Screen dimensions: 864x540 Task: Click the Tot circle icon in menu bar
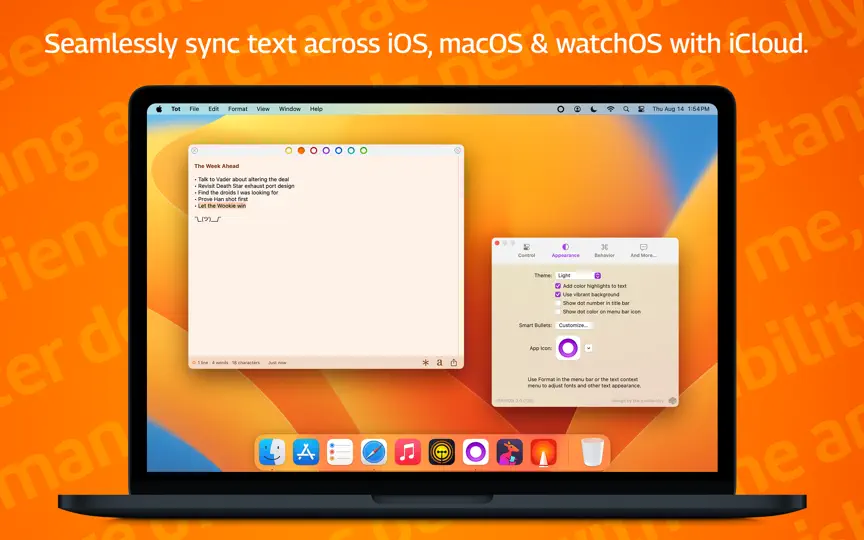click(561, 109)
